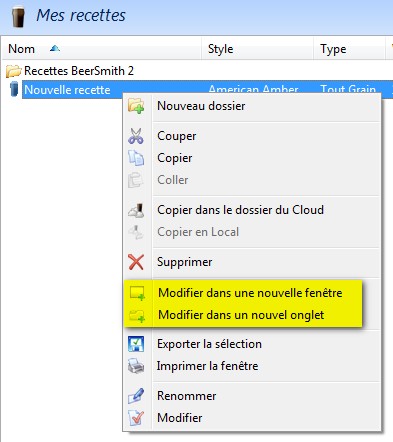Click the Renommer pencil icon

[136, 396]
